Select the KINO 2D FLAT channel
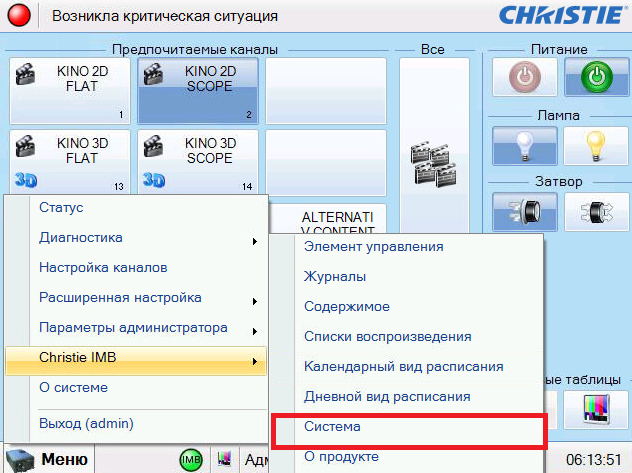632x473 pixels. click(70, 91)
